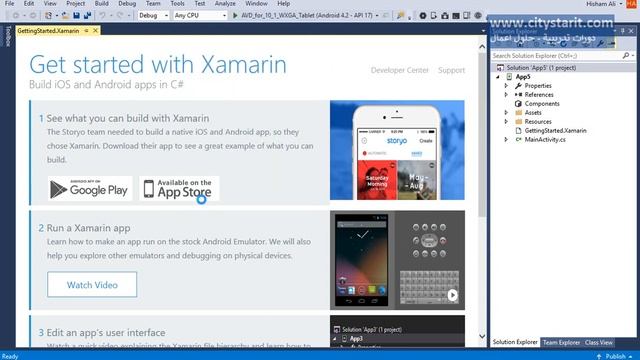Click the page scroll down arrow
Screen dimensions: 640x360
[x=482, y=336]
